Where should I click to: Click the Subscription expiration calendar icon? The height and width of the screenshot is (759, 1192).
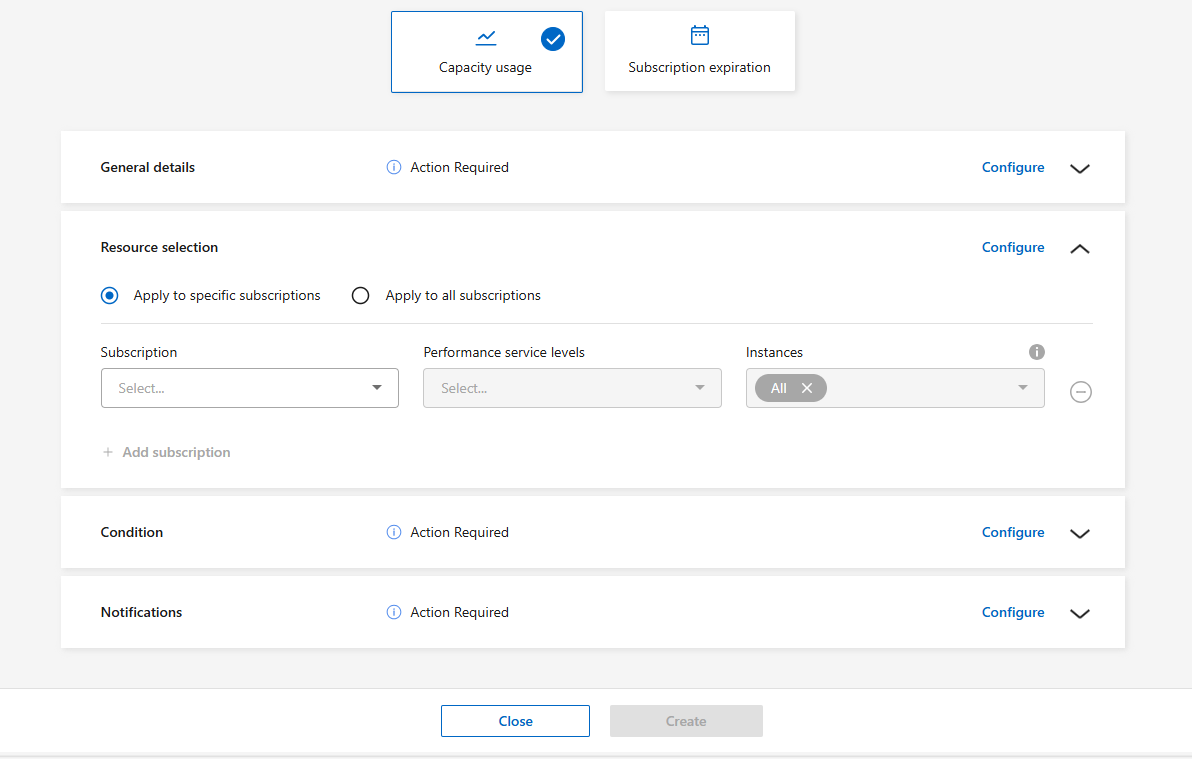699,35
